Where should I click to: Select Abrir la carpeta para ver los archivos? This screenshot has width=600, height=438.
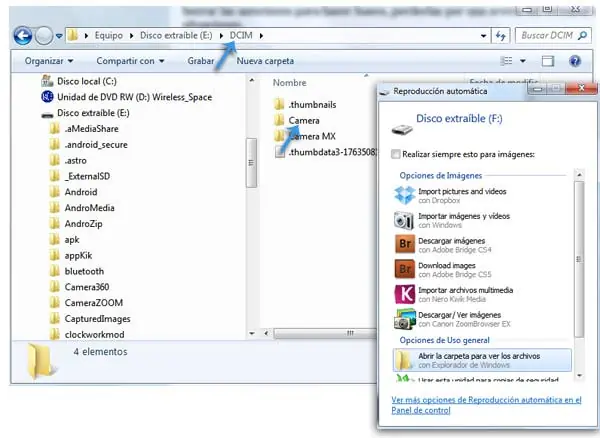pos(482,360)
